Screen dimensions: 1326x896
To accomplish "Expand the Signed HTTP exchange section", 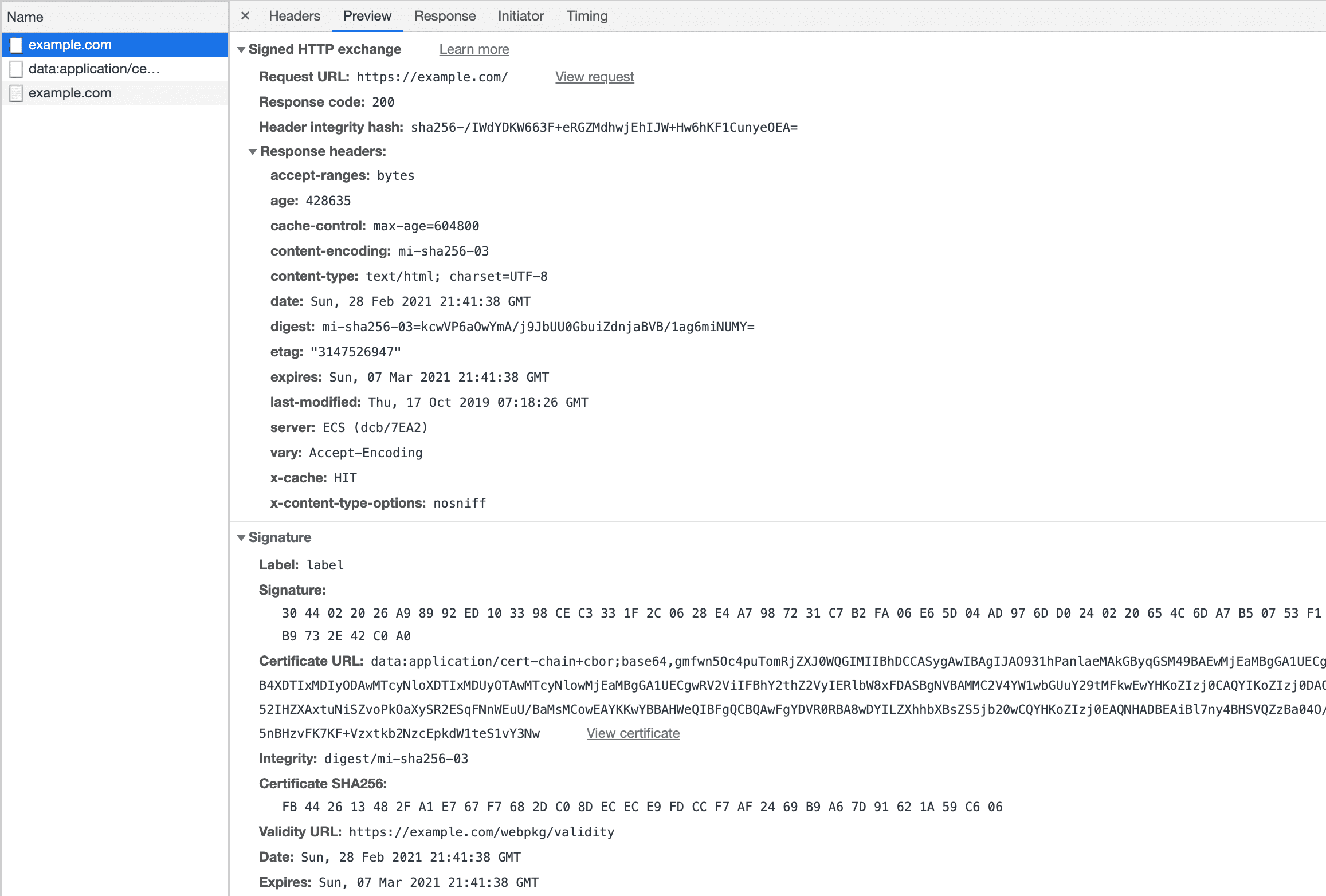I will tap(240, 49).
